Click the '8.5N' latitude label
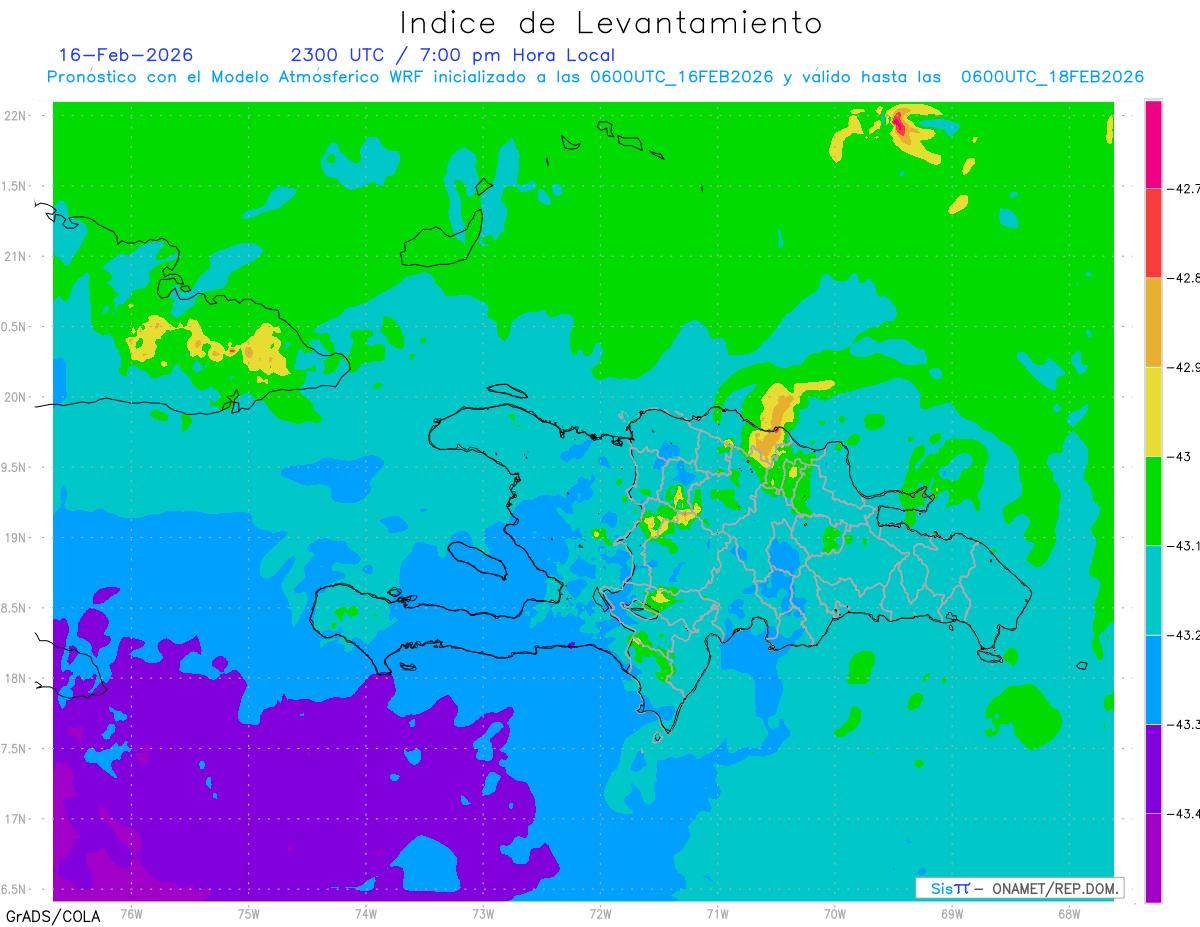This screenshot has height=927, width=1200. click(14, 608)
